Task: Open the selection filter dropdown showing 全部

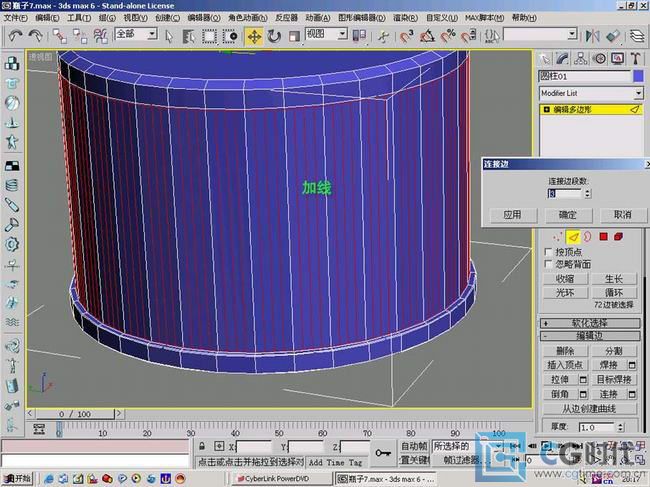Action: click(x=136, y=34)
